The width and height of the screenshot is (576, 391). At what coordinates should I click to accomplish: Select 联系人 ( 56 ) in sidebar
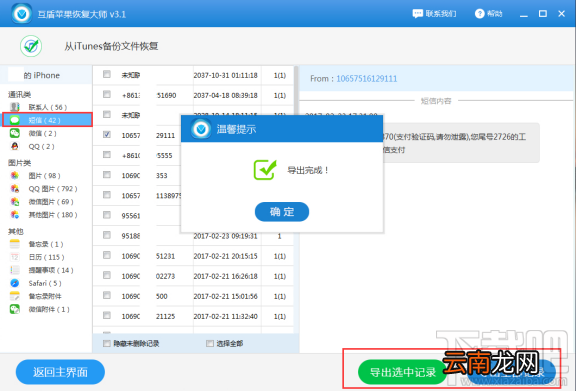pos(48,107)
